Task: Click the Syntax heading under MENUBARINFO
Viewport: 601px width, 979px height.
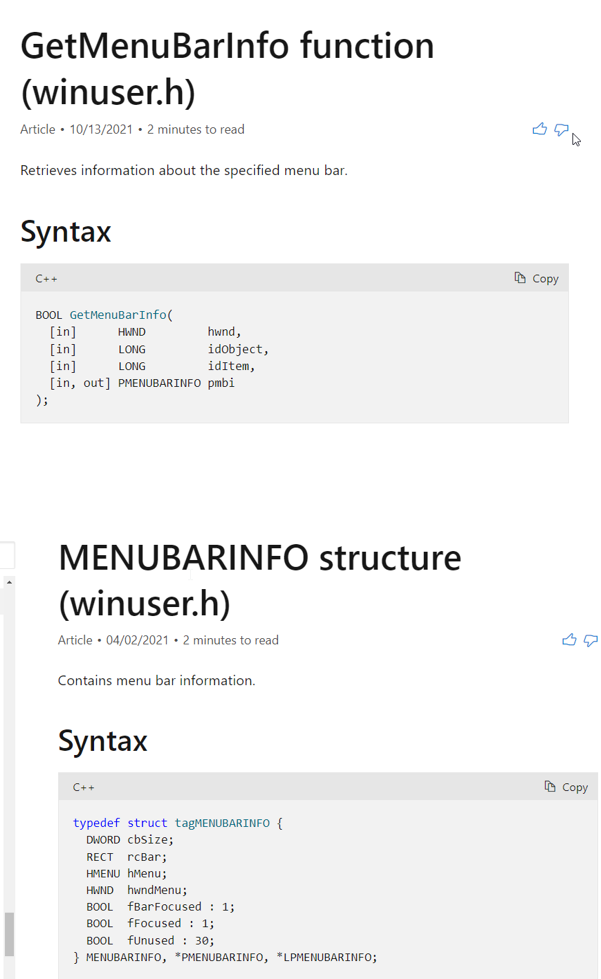Action: [x=102, y=741]
